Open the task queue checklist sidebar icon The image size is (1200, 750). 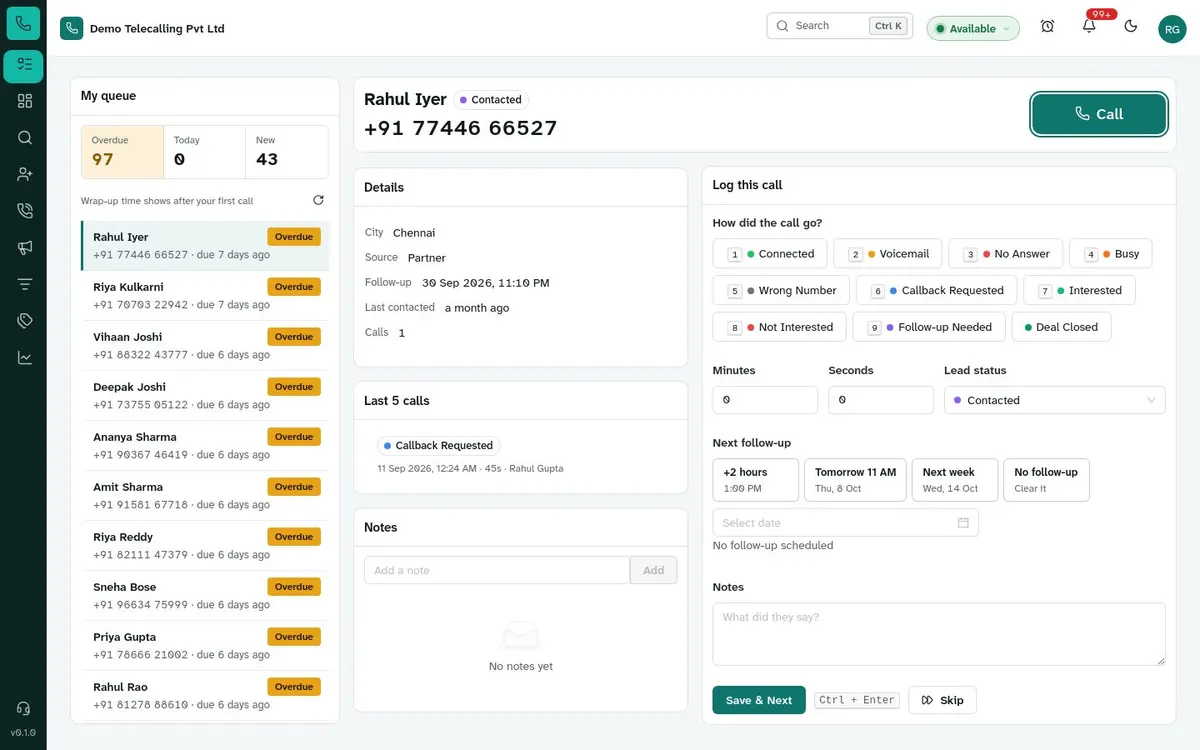point(24,65)
